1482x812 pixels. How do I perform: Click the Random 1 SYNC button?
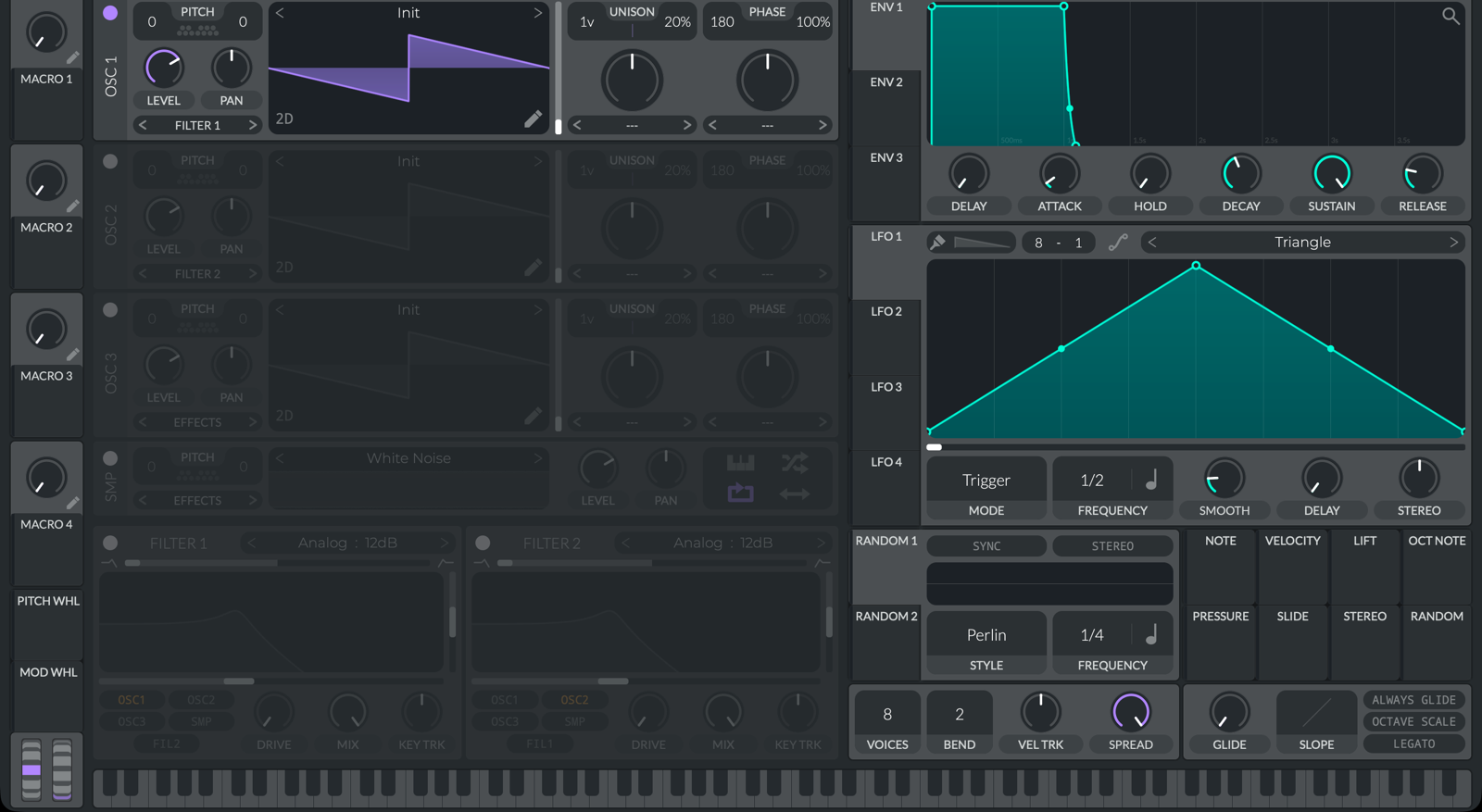coord(986,546)
